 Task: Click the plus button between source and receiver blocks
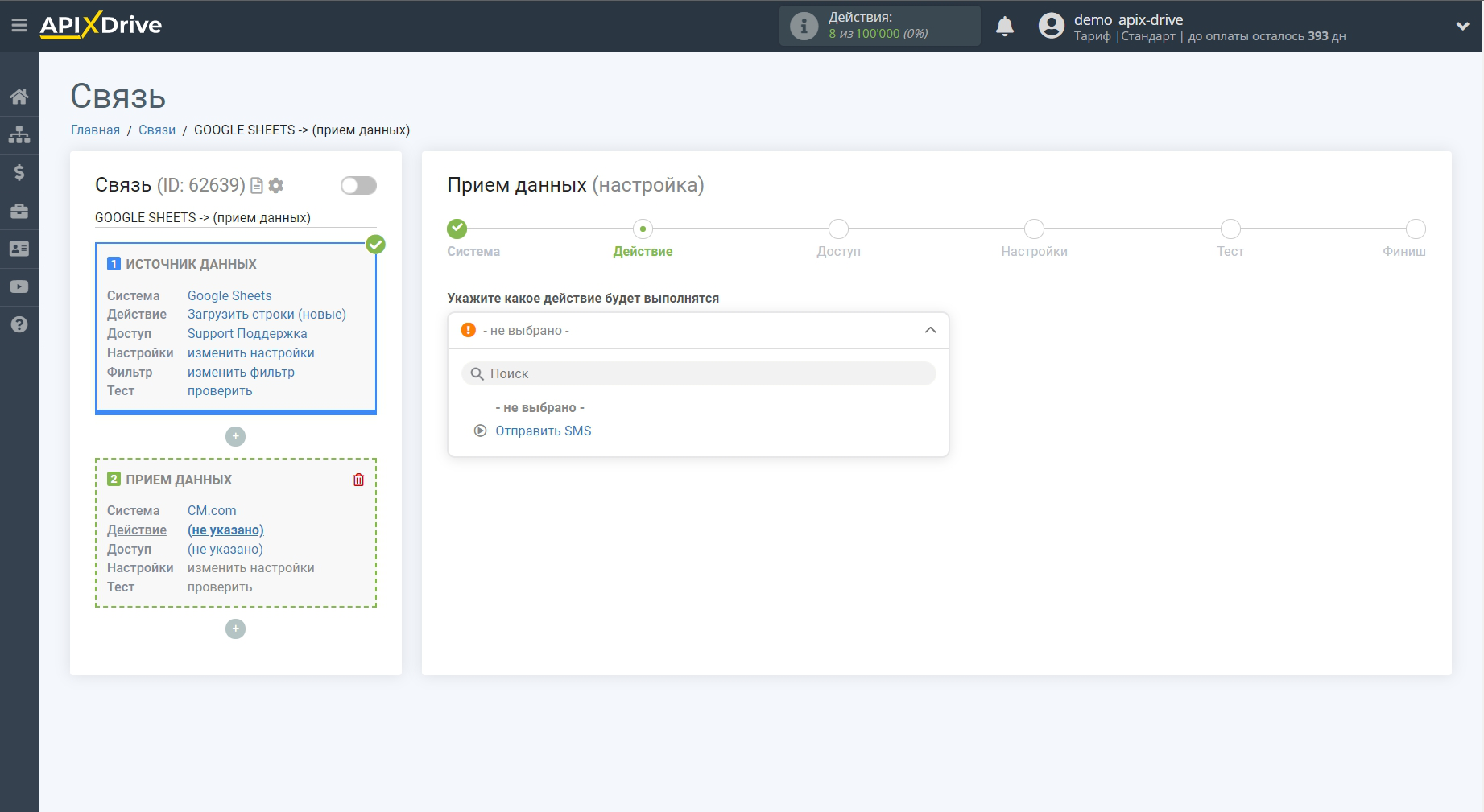235,436
